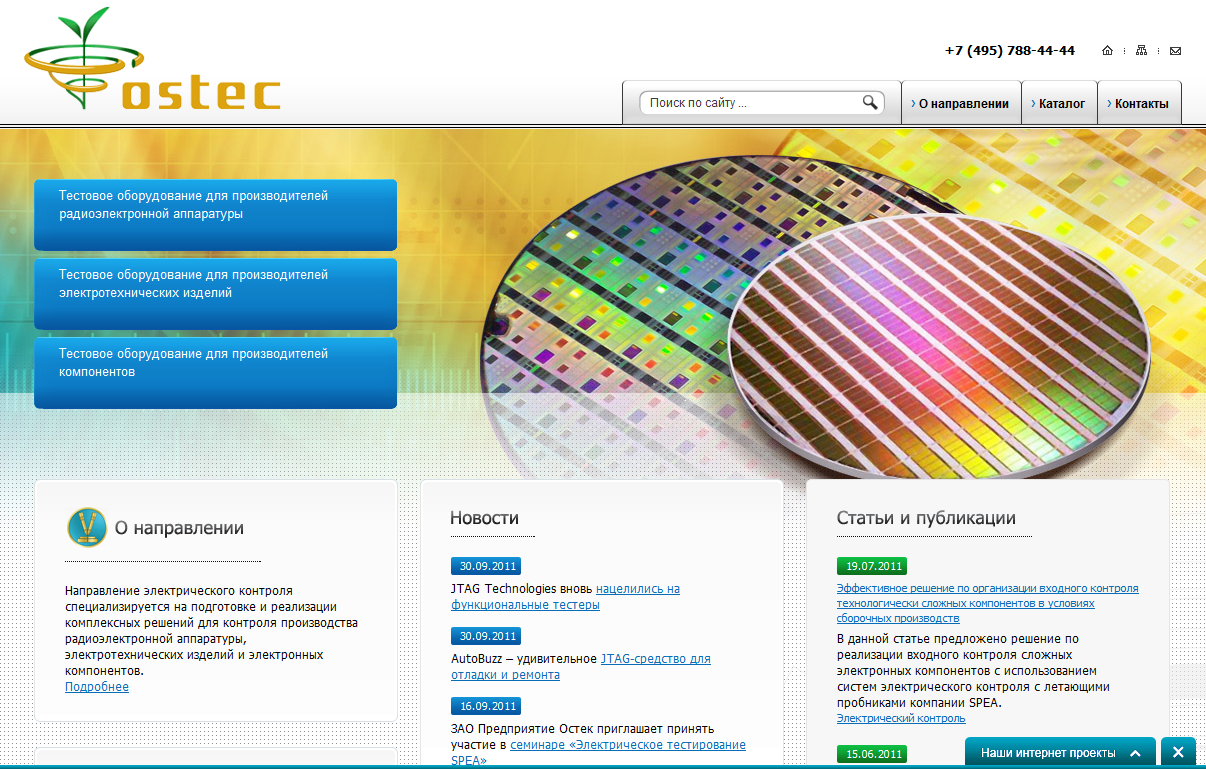Open the нацелились на функциональные тестеры link

566,597
